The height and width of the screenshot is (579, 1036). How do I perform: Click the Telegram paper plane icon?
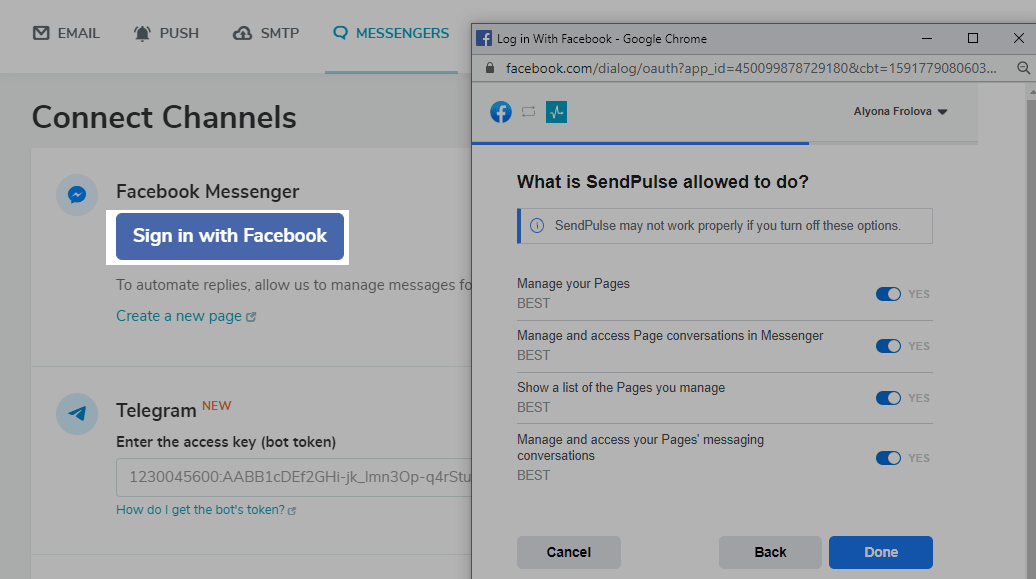pos(77,414)
